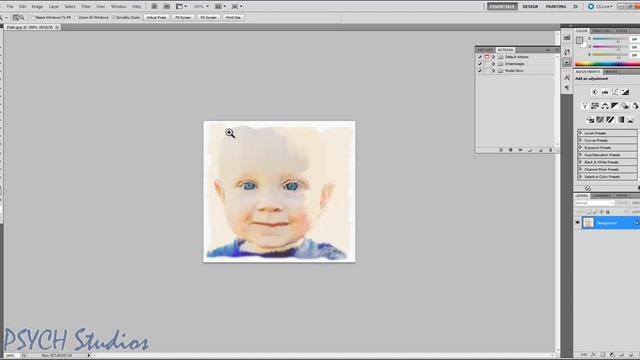The image size is (640, 360).
Task: Expand Hue/Saturation Presets list
Action: click(580, 155)
